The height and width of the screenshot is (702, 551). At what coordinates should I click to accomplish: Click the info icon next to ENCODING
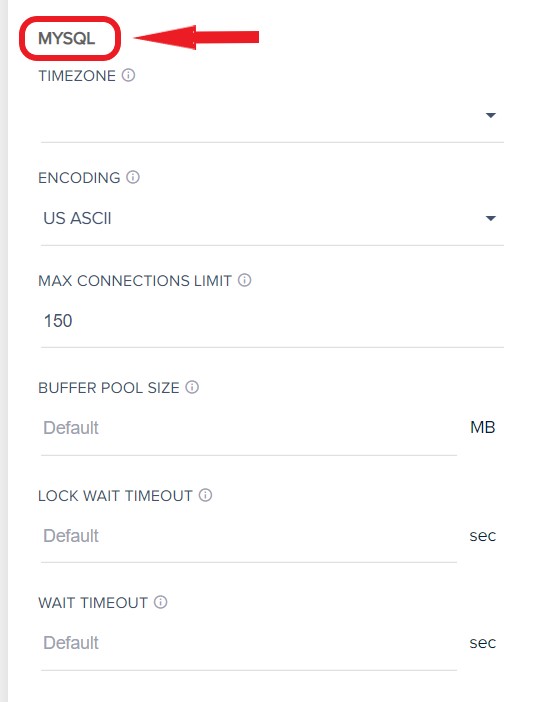tap(133, 177)
